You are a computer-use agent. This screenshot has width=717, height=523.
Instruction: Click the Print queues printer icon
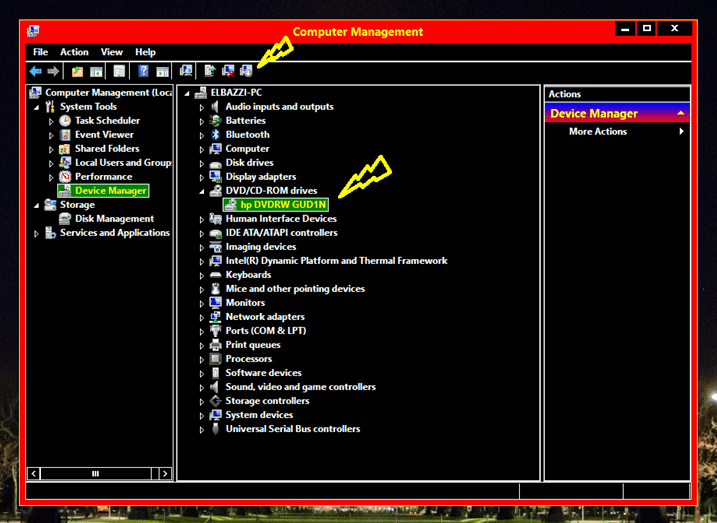(215, 345)
